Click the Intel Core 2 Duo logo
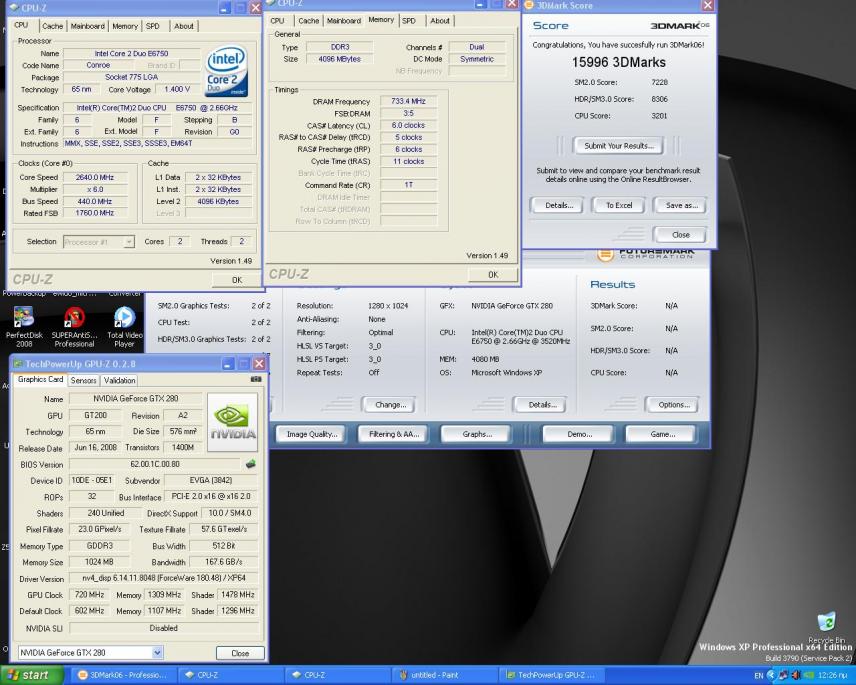This screenshot has height=685, width=856. point(227,72)
